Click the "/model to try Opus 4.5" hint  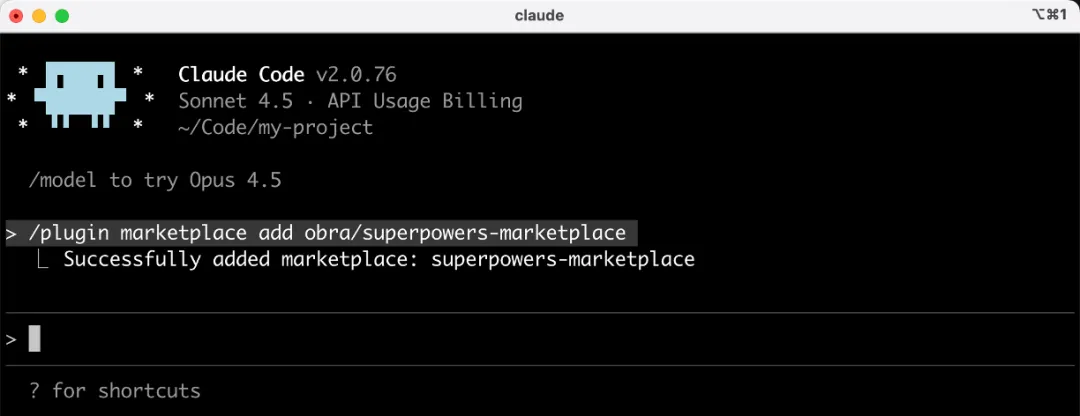[155, 180]
